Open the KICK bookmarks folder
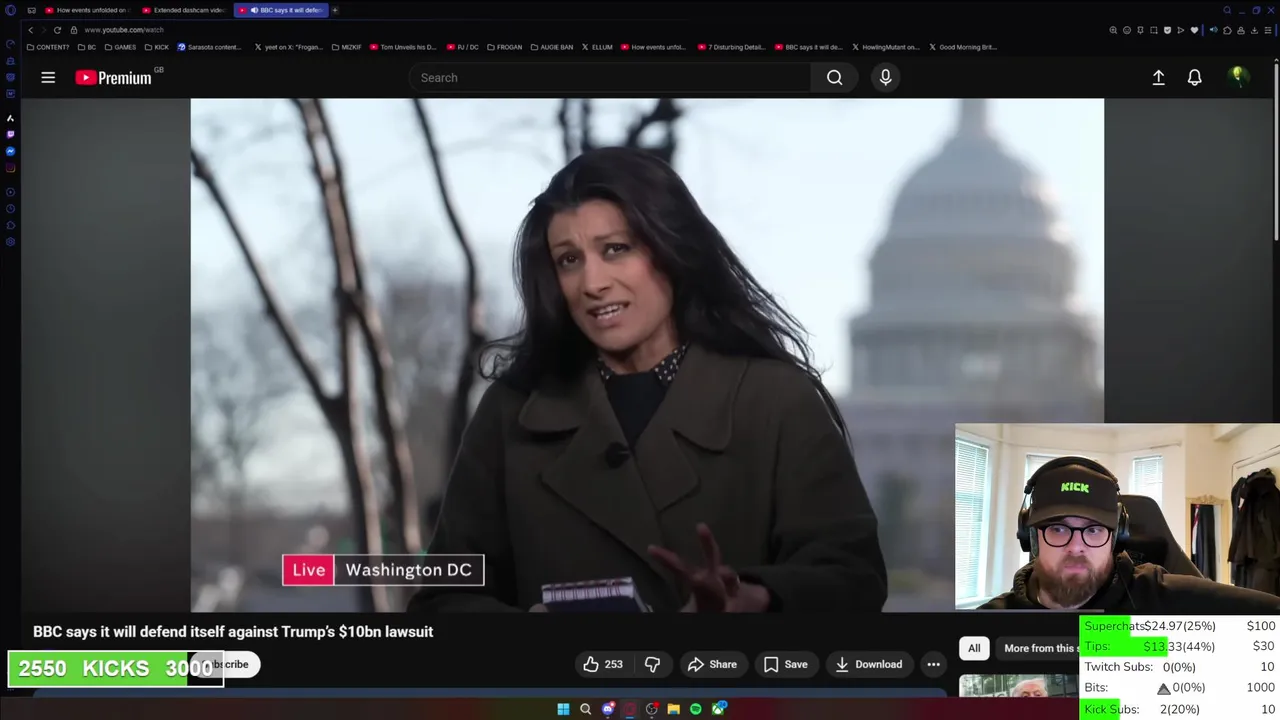The height and width of the screenshot is (720, 1280). pyautogui.click(x=157, y=47)
